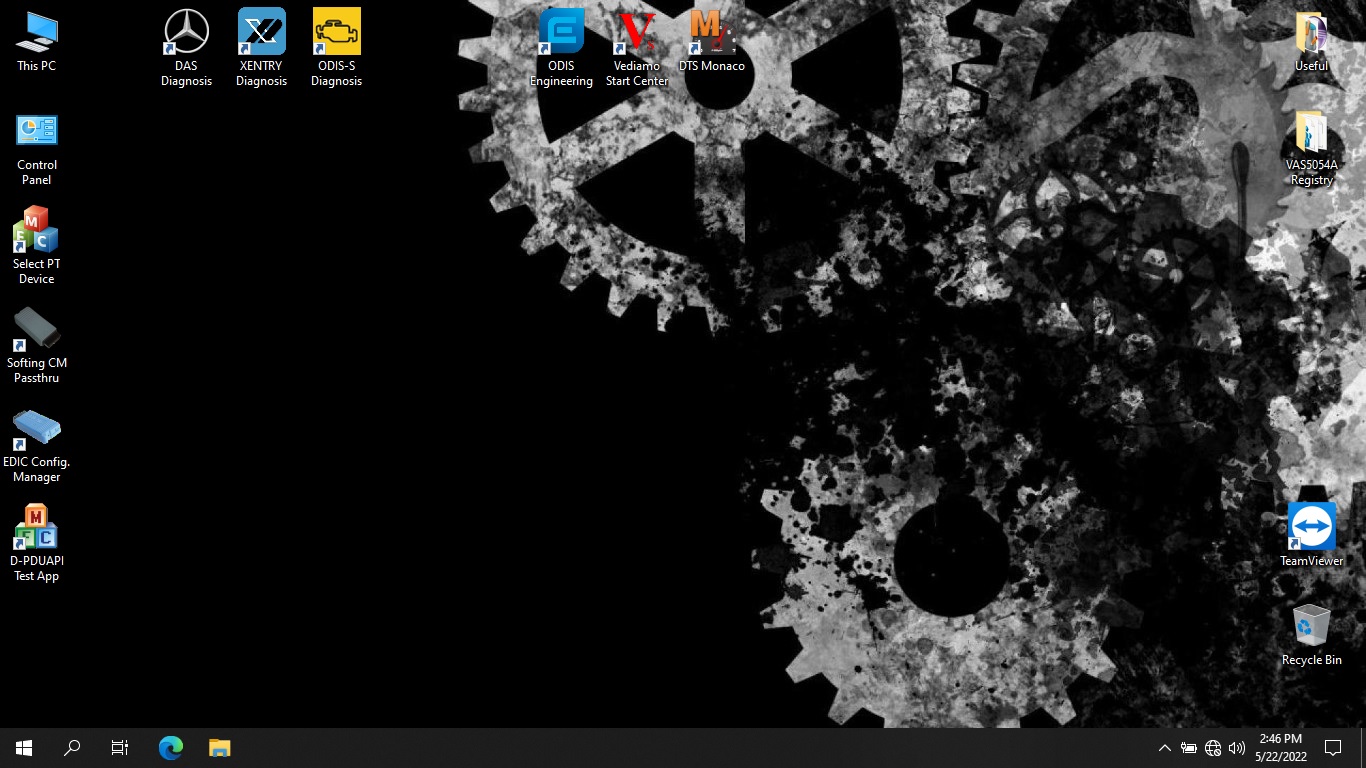This screenshot has width=1366, height=768.
Task: Open the taskbar clock and calendar
Action: pyautogui.click(x=1280, y=748)
